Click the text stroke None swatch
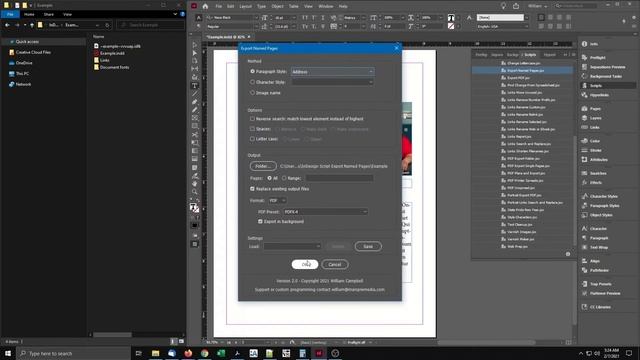 (451, 27)
